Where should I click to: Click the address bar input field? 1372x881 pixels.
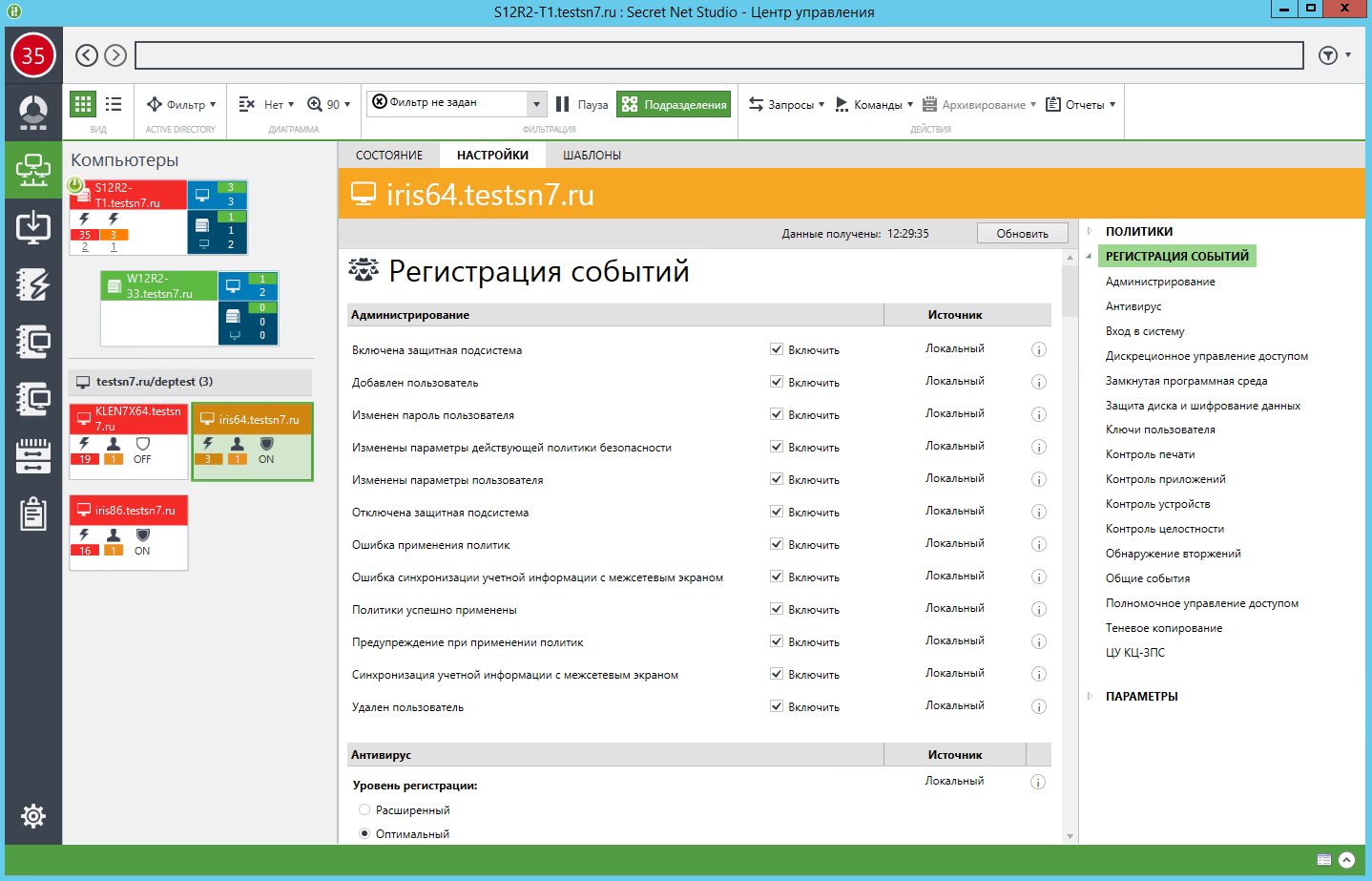click(718, 55)
